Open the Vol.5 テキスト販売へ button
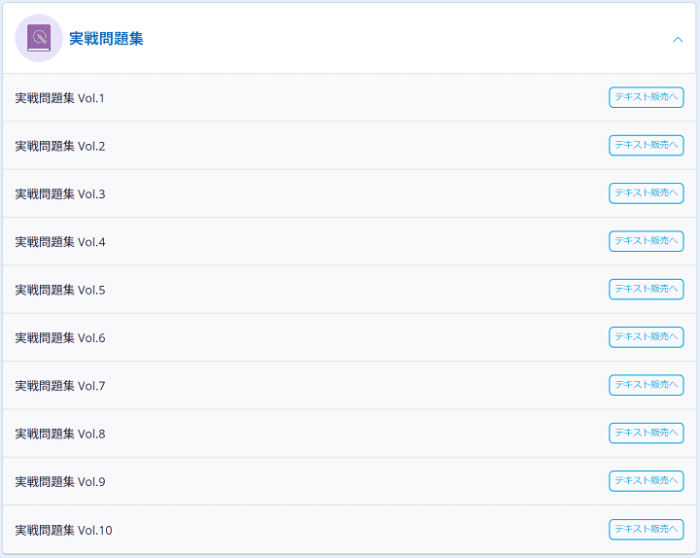Image resolution: width=700 pixels, height=558 pixels. pos(646,289)
